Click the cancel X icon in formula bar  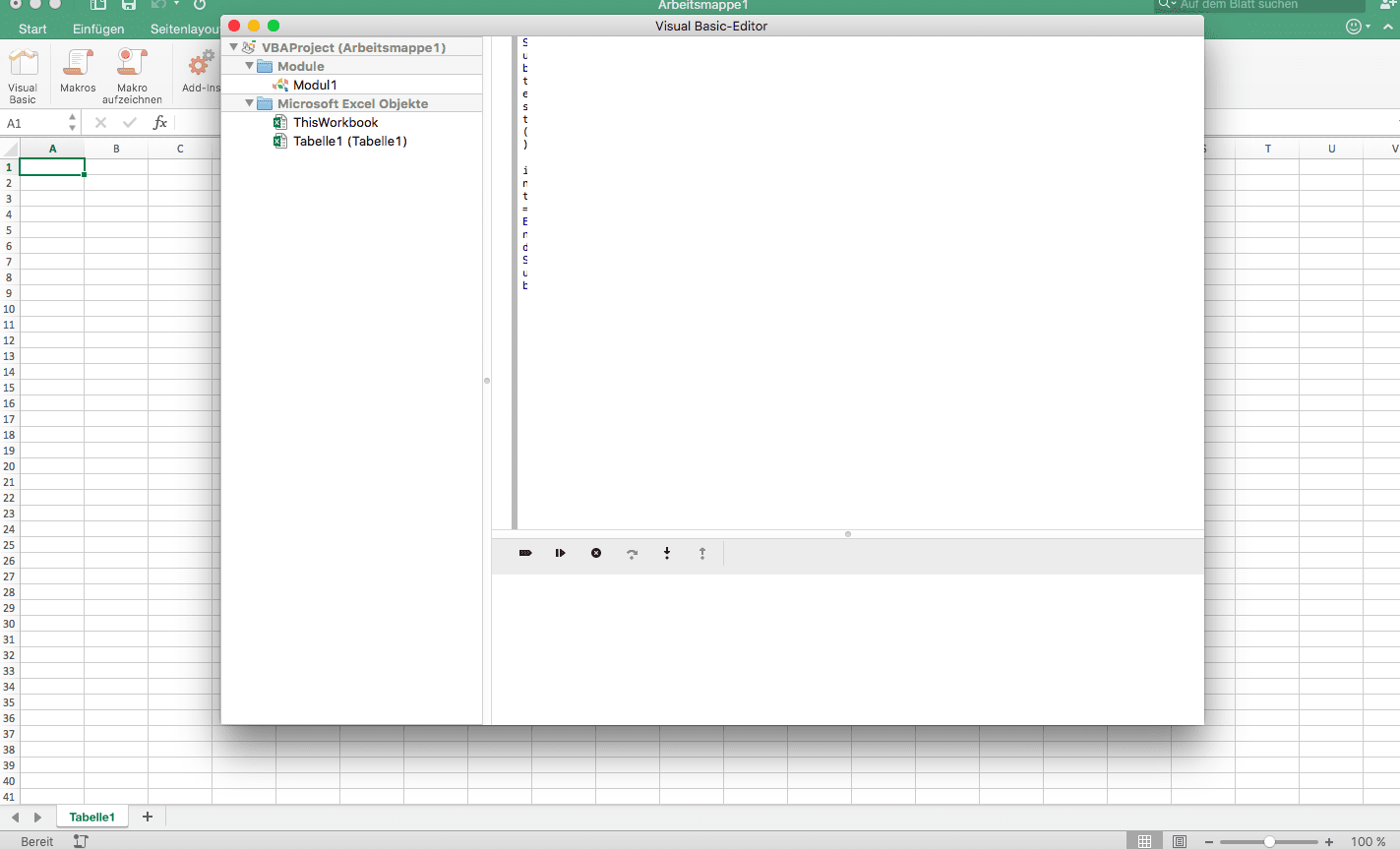click(100, 123)
